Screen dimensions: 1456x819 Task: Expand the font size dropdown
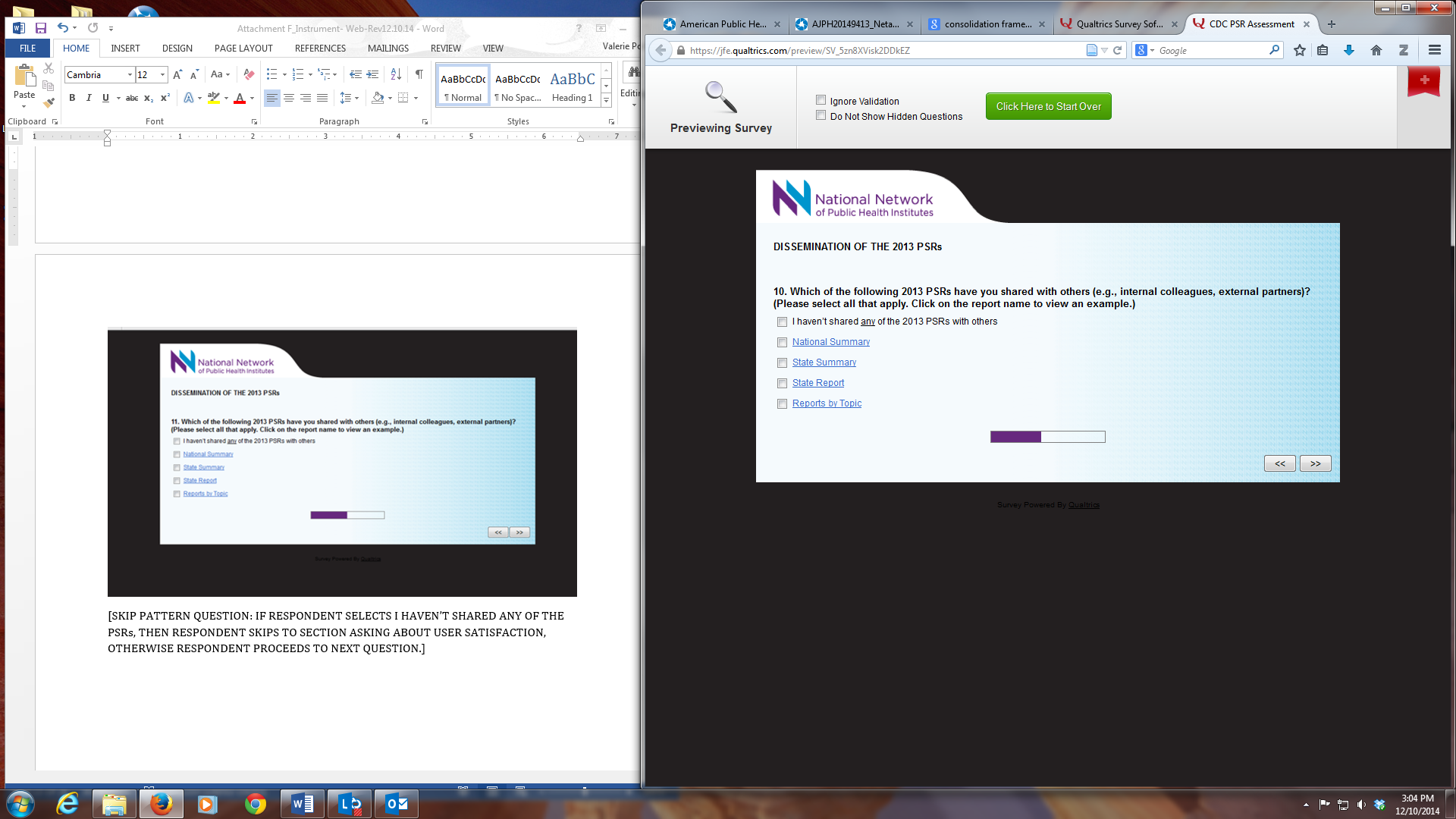162,74
